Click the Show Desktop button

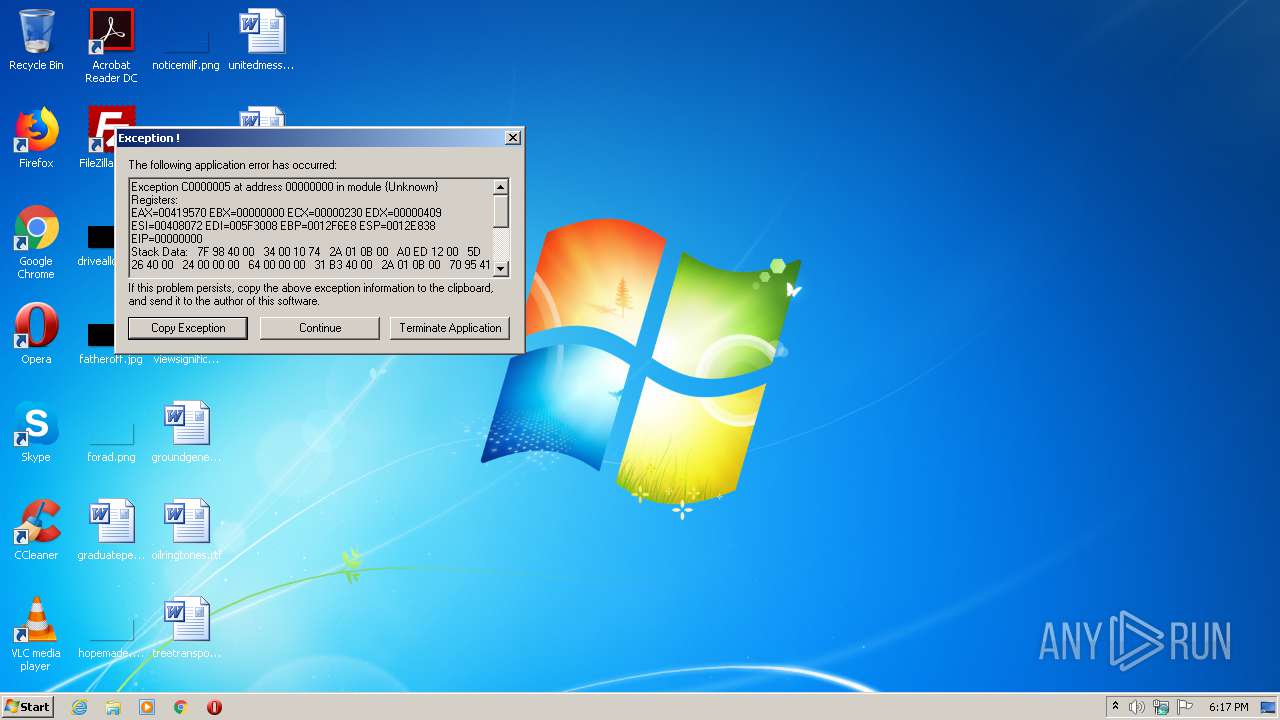(x=1270, y=707)
